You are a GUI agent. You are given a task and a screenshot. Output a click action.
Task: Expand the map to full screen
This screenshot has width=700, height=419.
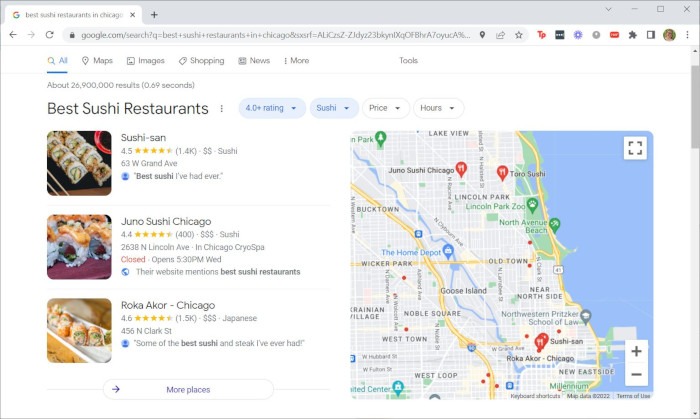point(635,148)
